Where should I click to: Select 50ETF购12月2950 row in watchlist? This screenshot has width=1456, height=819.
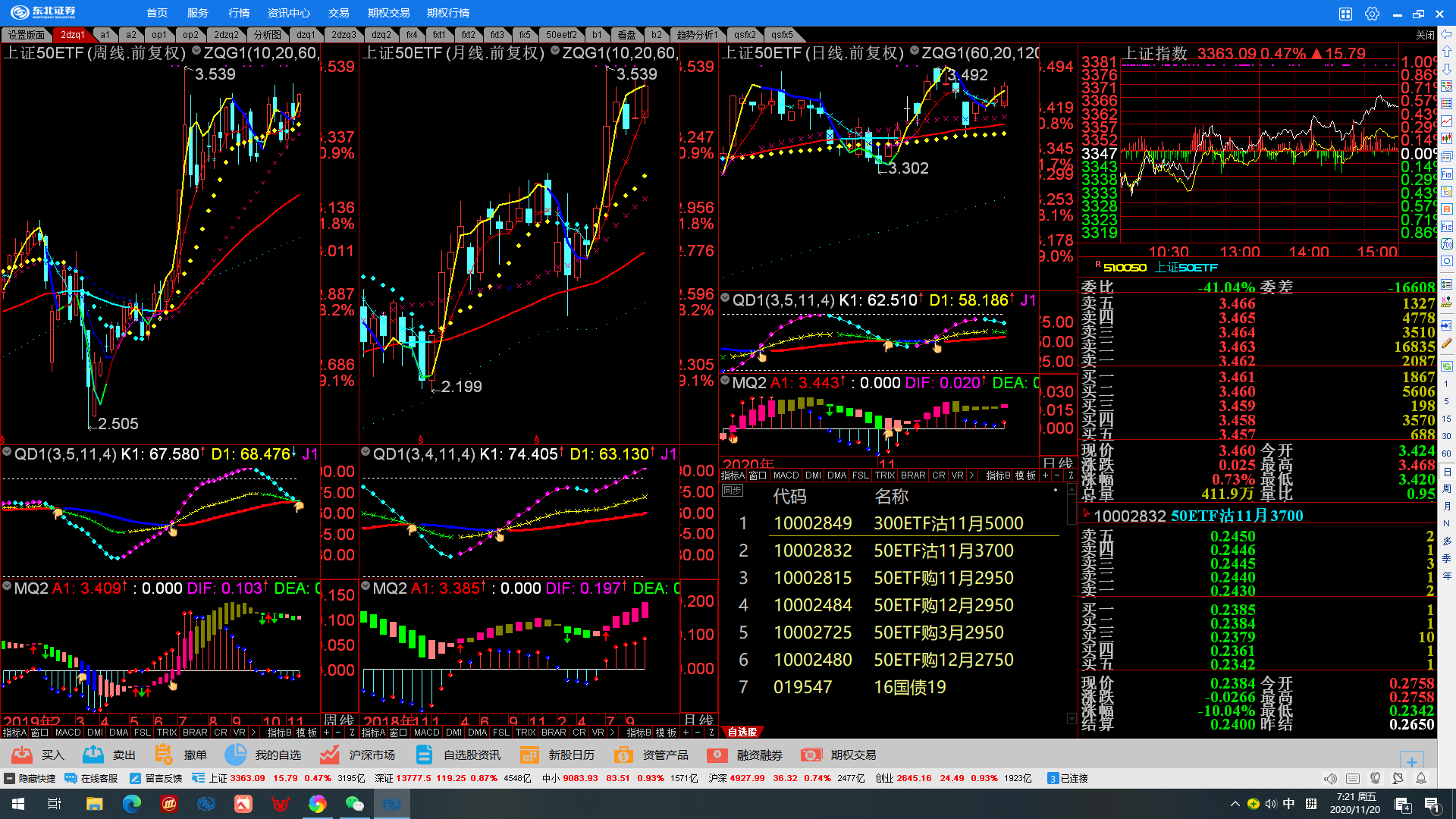[943, 605]
